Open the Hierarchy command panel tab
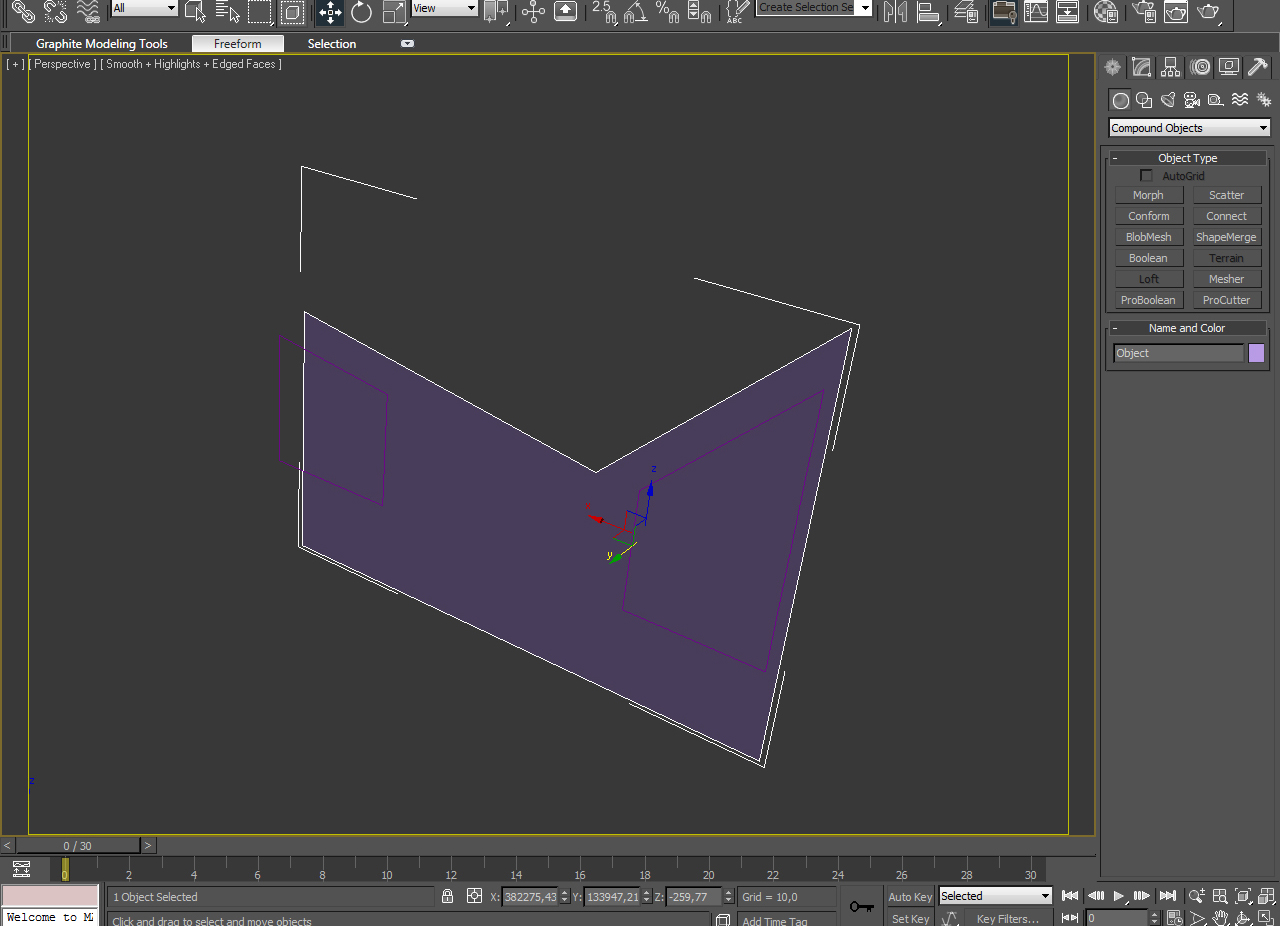The image size is (1280, 926). (x=1171, y=67)
